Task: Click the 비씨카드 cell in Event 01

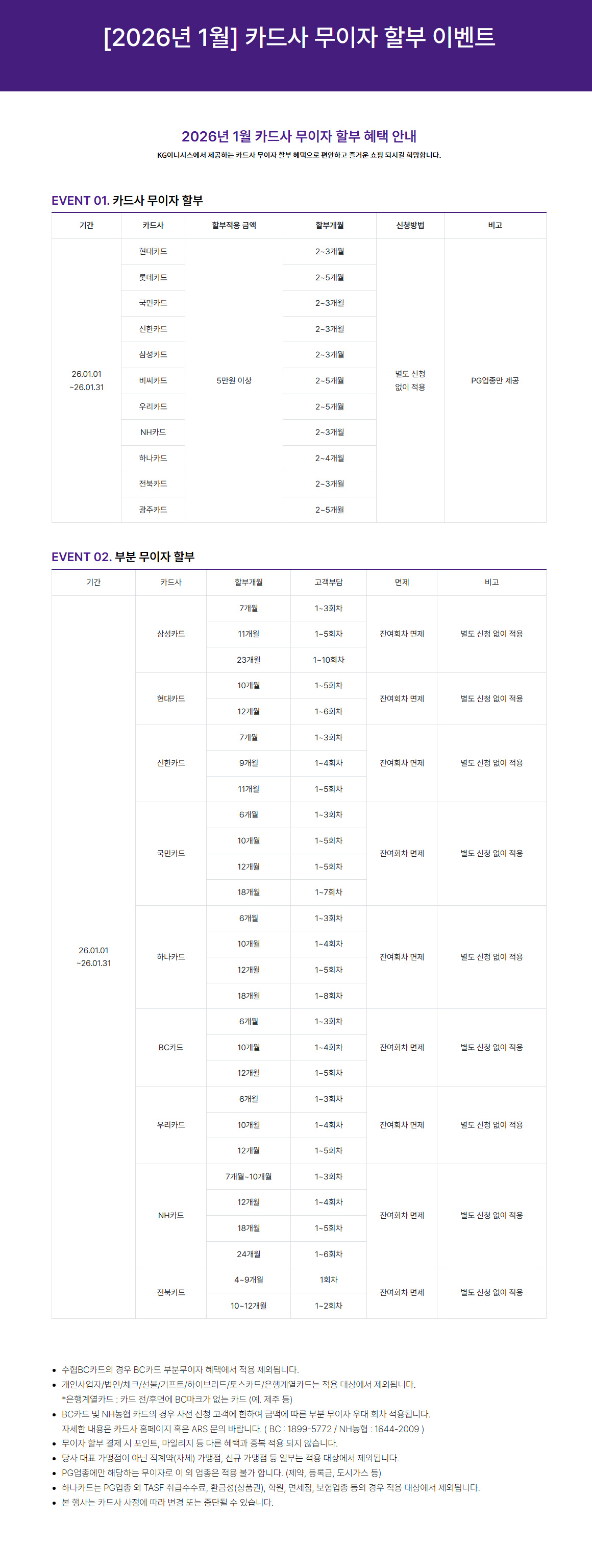Action: click(x=153, y=380)
